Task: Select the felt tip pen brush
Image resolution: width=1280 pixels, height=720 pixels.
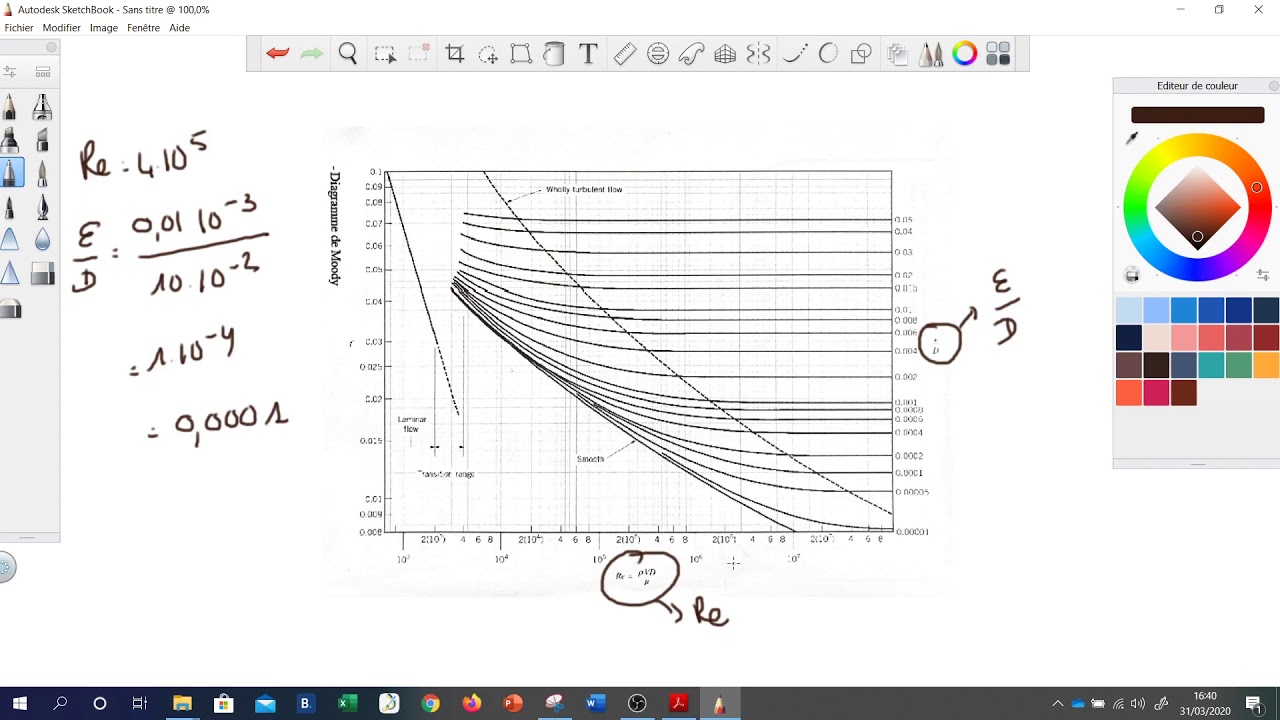Action: 10,206
